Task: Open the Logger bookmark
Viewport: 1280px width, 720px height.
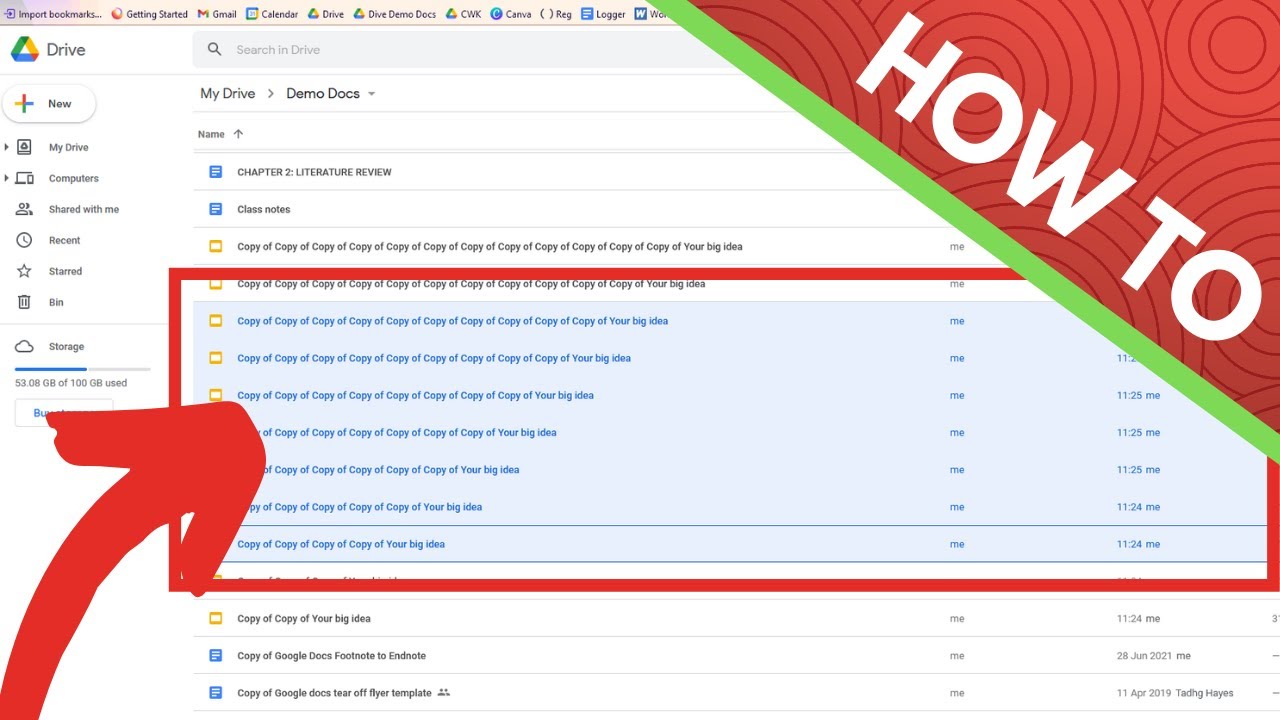Action: [603, 14]
